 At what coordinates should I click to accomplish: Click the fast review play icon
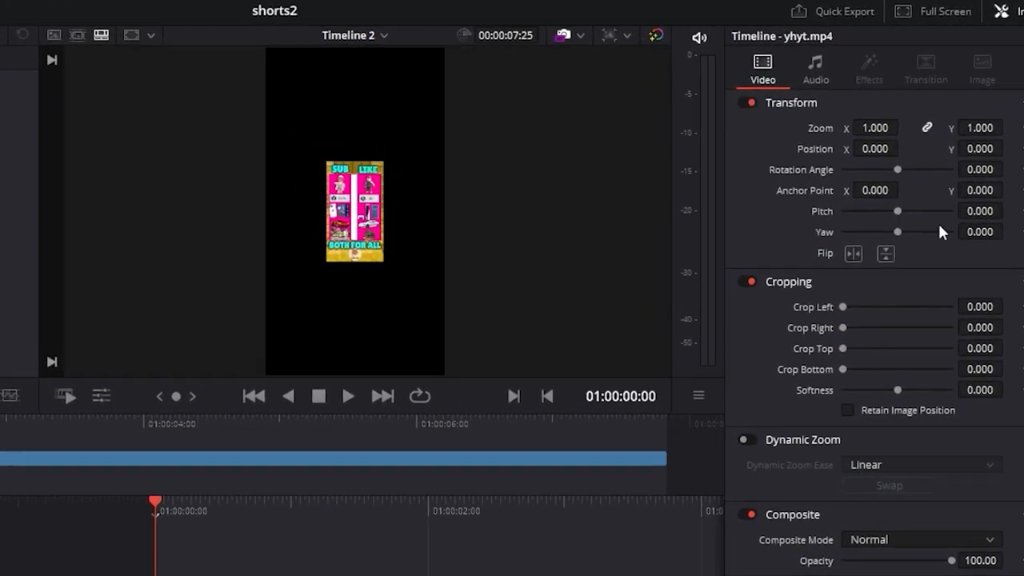click(66, 396)
